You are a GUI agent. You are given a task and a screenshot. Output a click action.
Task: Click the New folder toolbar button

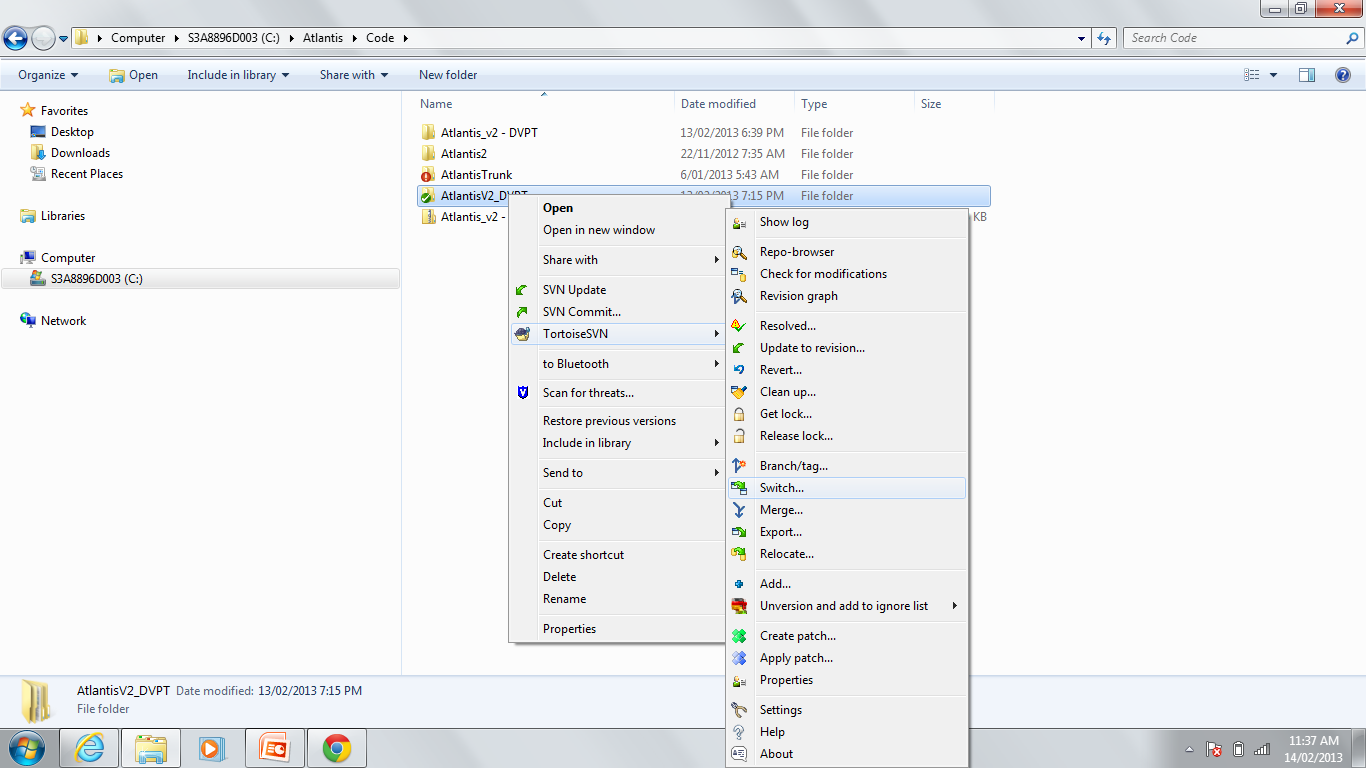pyautogui.click(x=448, y=75)
